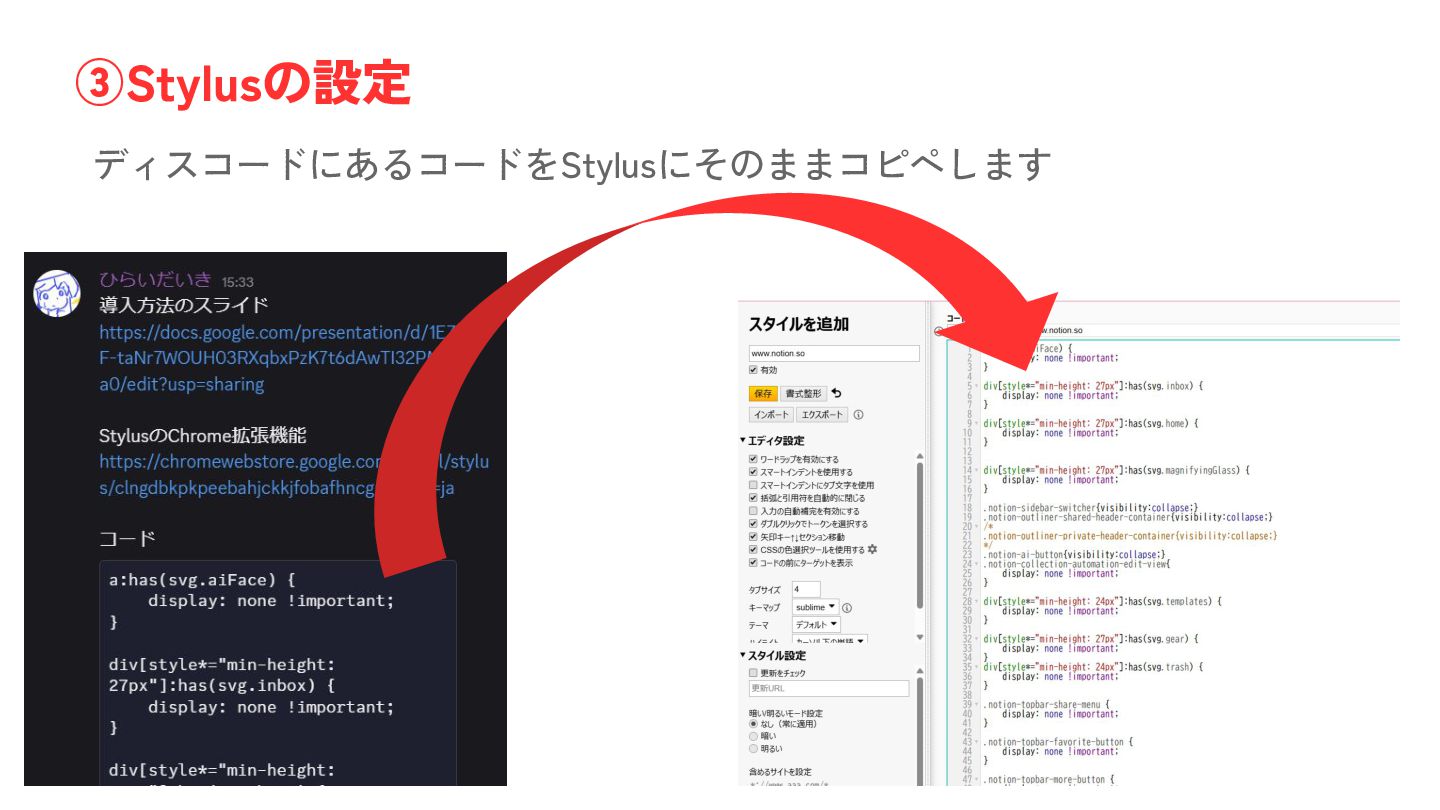Viewport: 1440px width, 810px height.
Task: Toggle ダブルクリックでトークンを選択する checkbox
Action: [753, 524]
